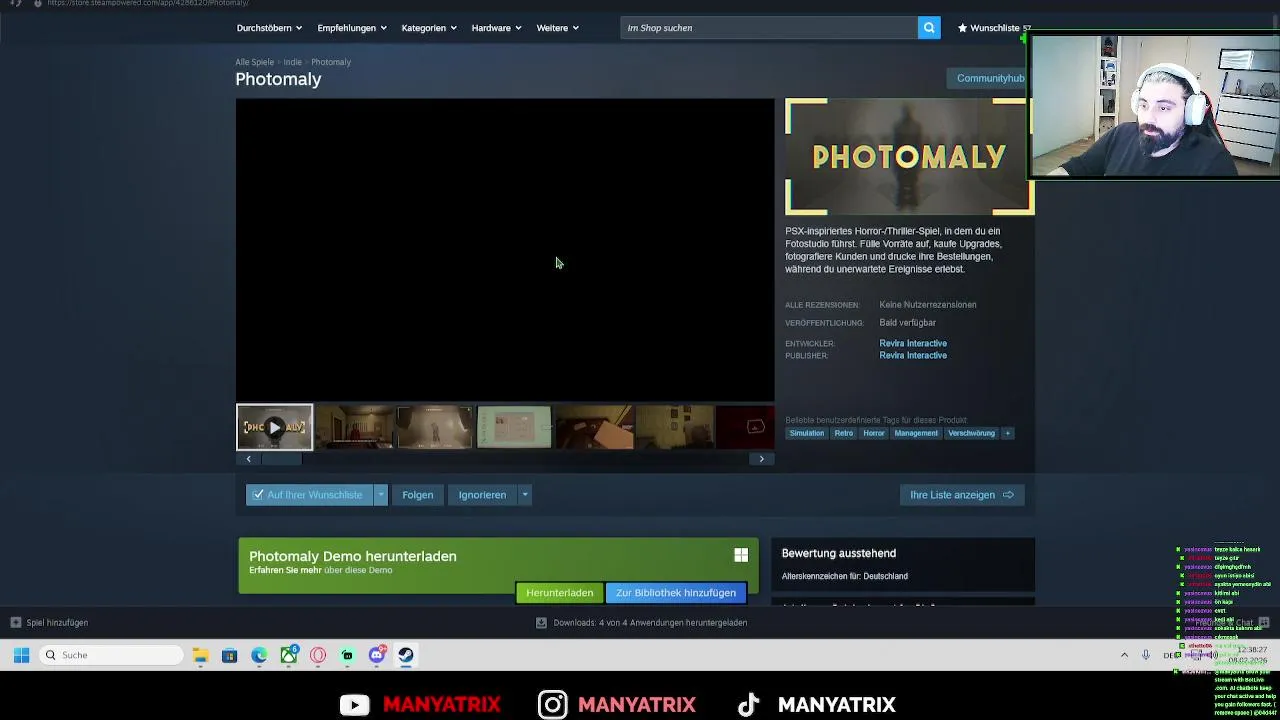Select the Simulation tag
Viewport: 1280px width, 720px height.
point(807,433)
